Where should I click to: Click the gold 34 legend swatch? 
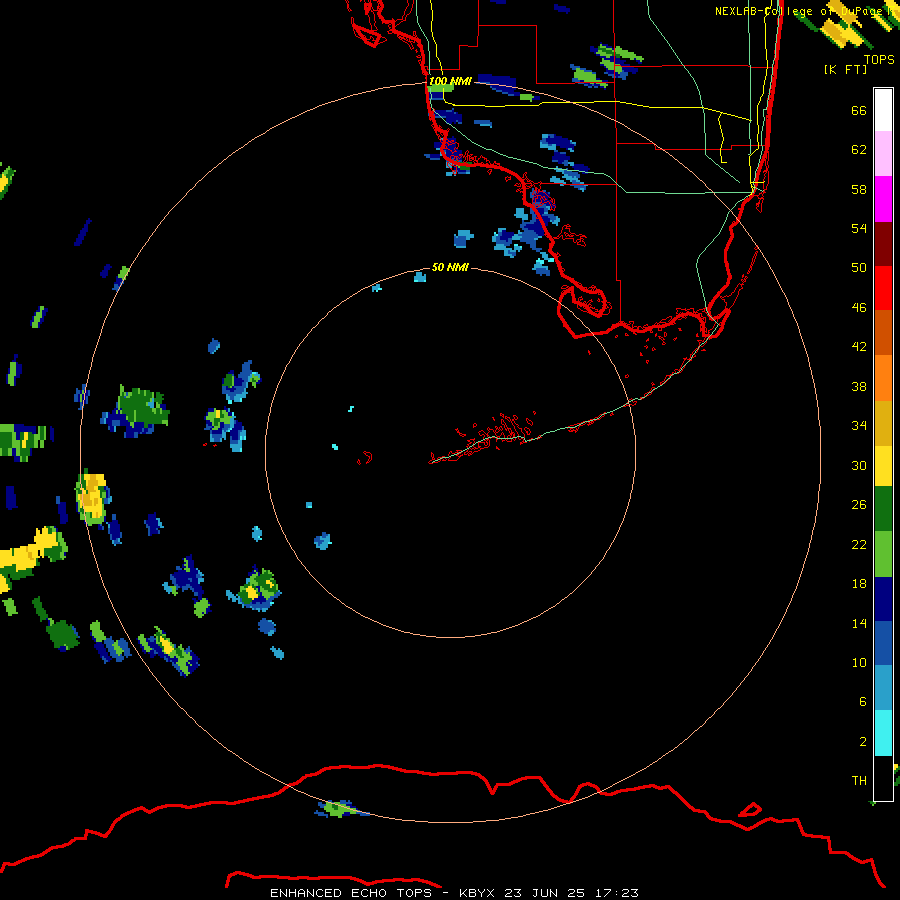(x=883, y=423)
